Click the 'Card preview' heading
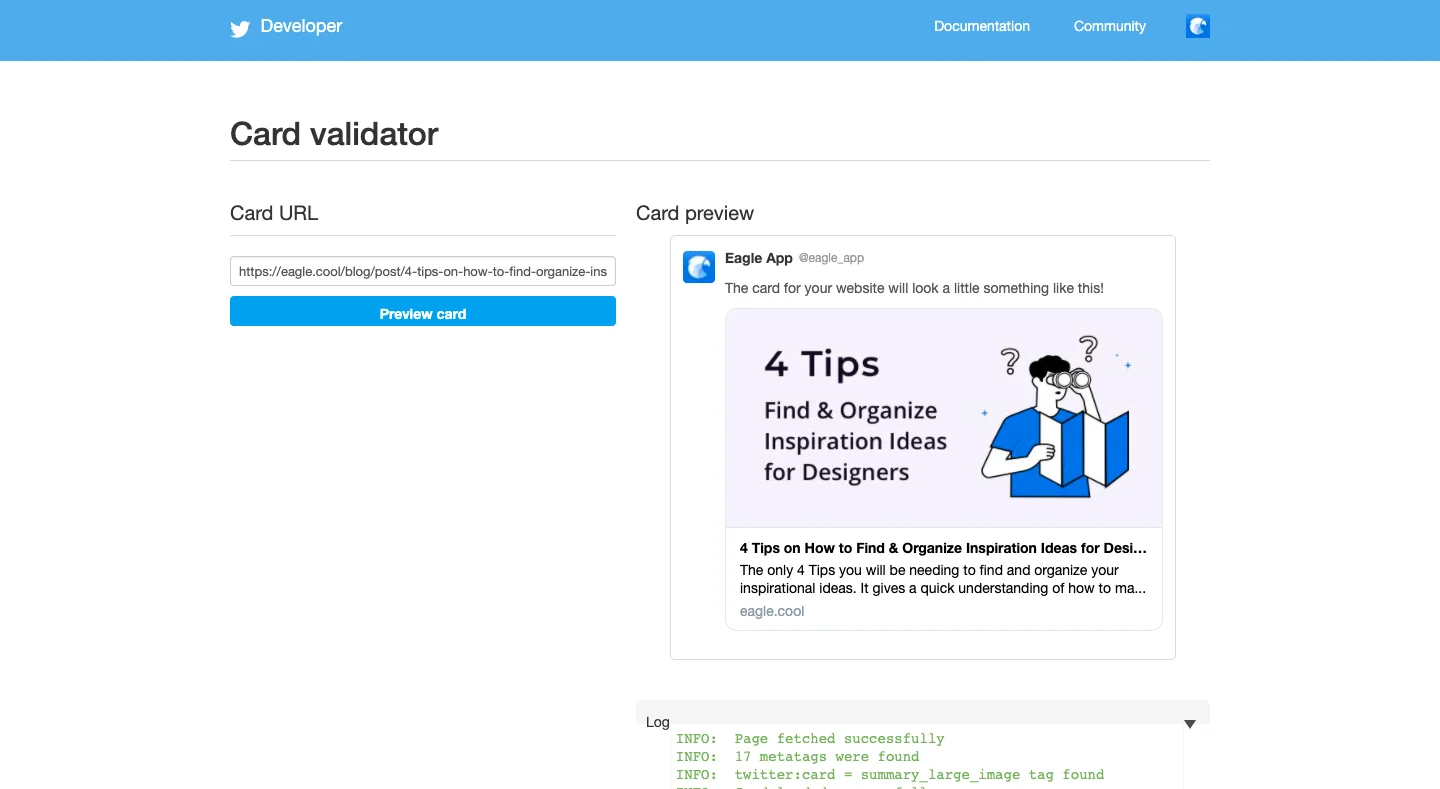 (695, 213)
